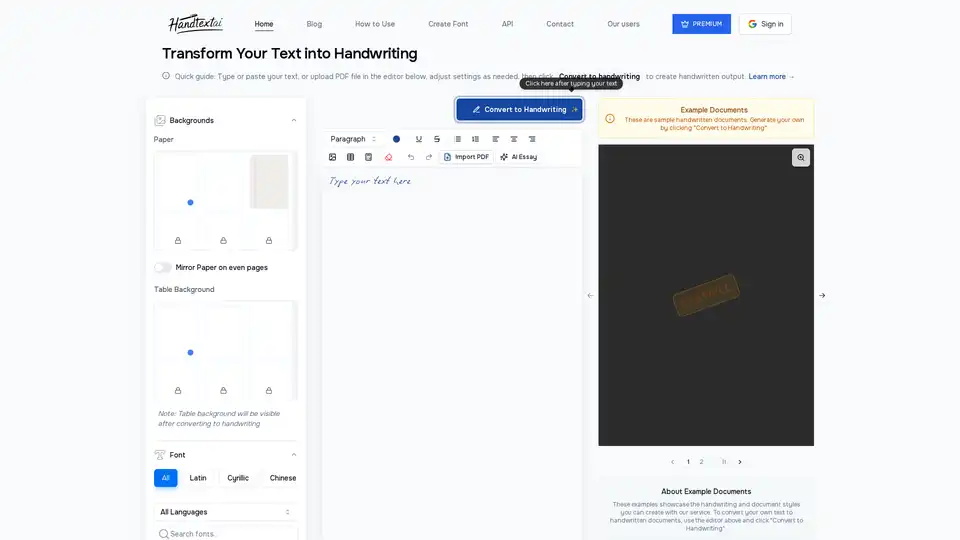The height and width of the screenshot is (540, 960).
Task: Click the Import PDF button
Action: click(x=467, y=157)
